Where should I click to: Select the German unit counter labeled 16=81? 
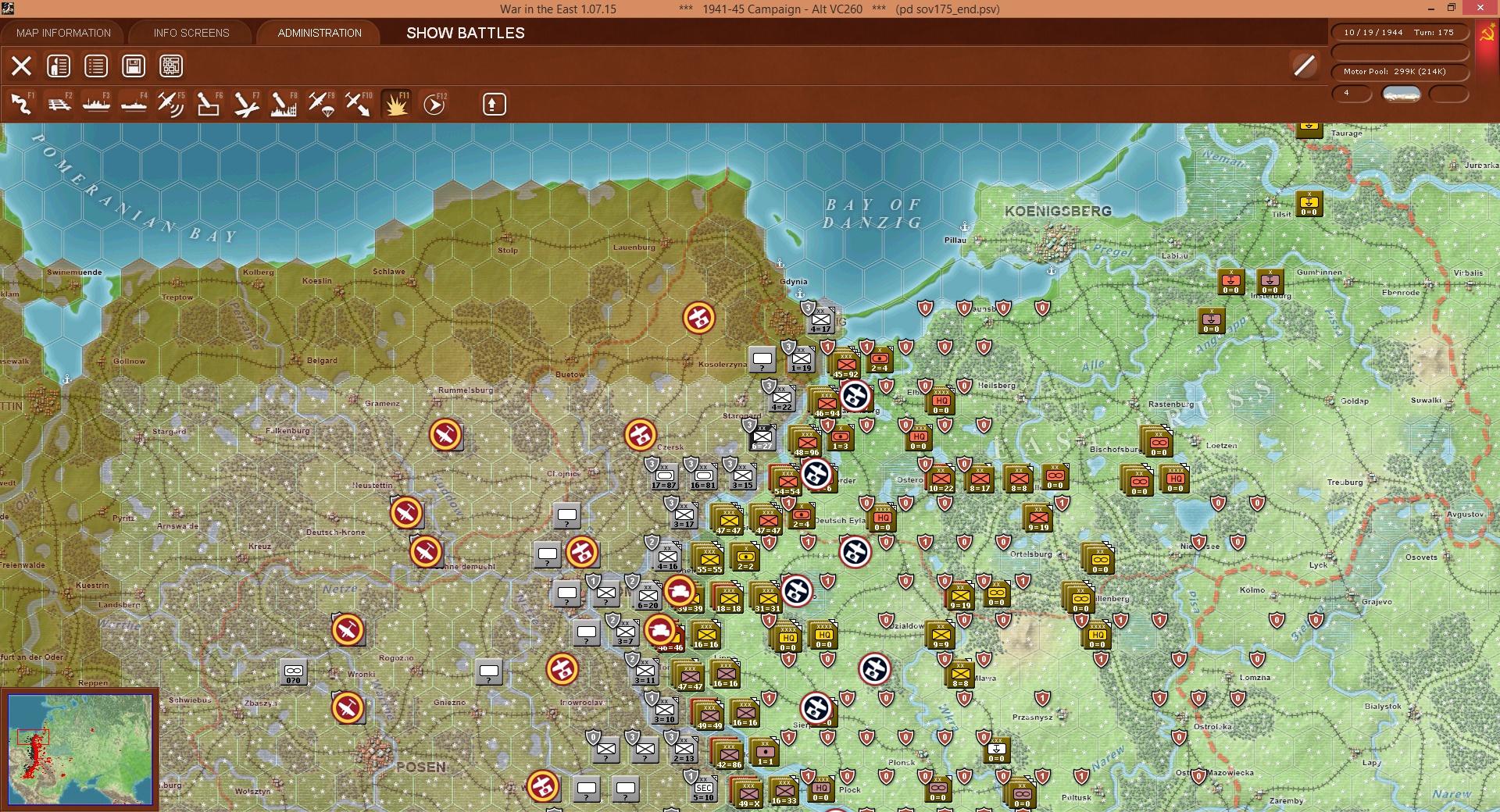point(703,475)
